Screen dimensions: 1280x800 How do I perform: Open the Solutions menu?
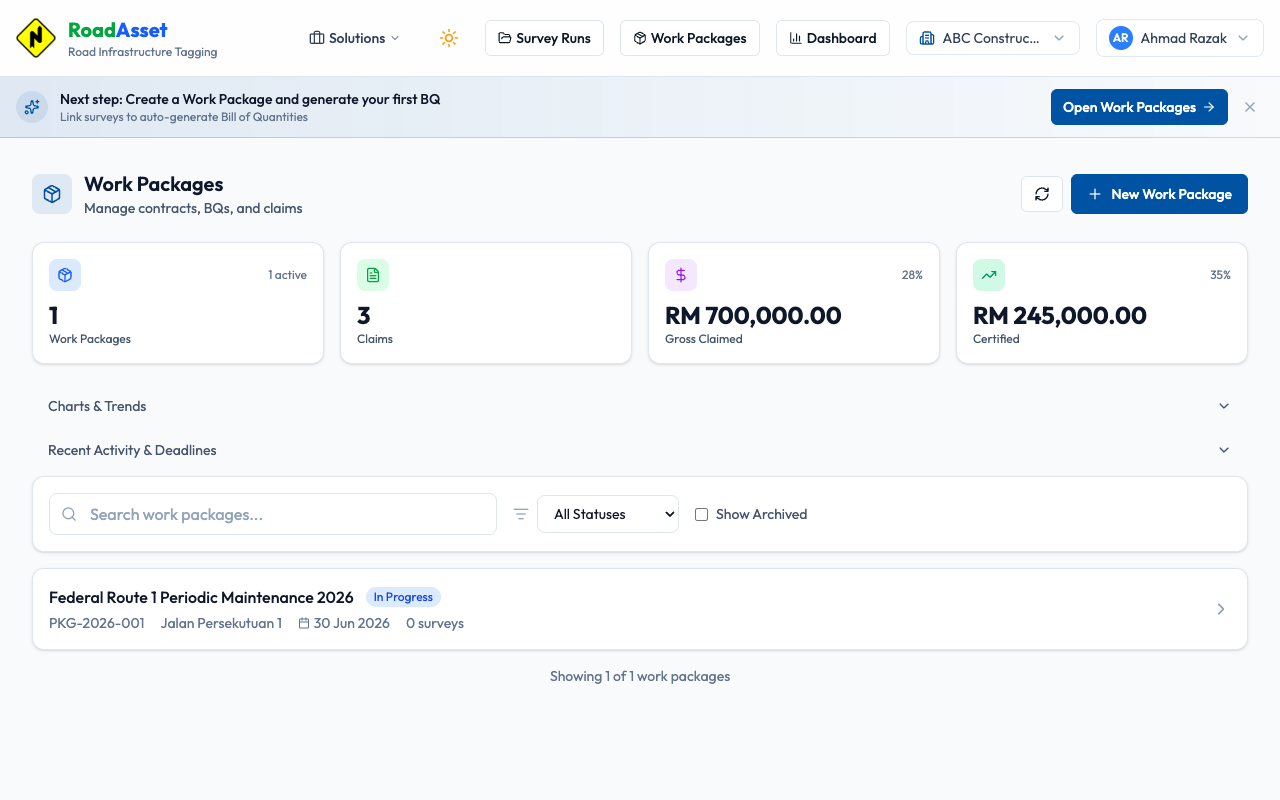pyautogui.click(x=355, y=38)
